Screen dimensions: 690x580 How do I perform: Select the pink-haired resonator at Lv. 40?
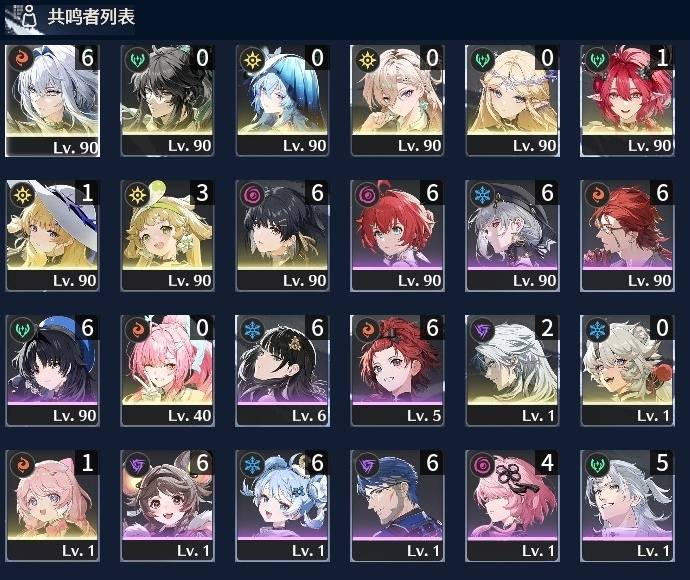[x=168, y=371]
